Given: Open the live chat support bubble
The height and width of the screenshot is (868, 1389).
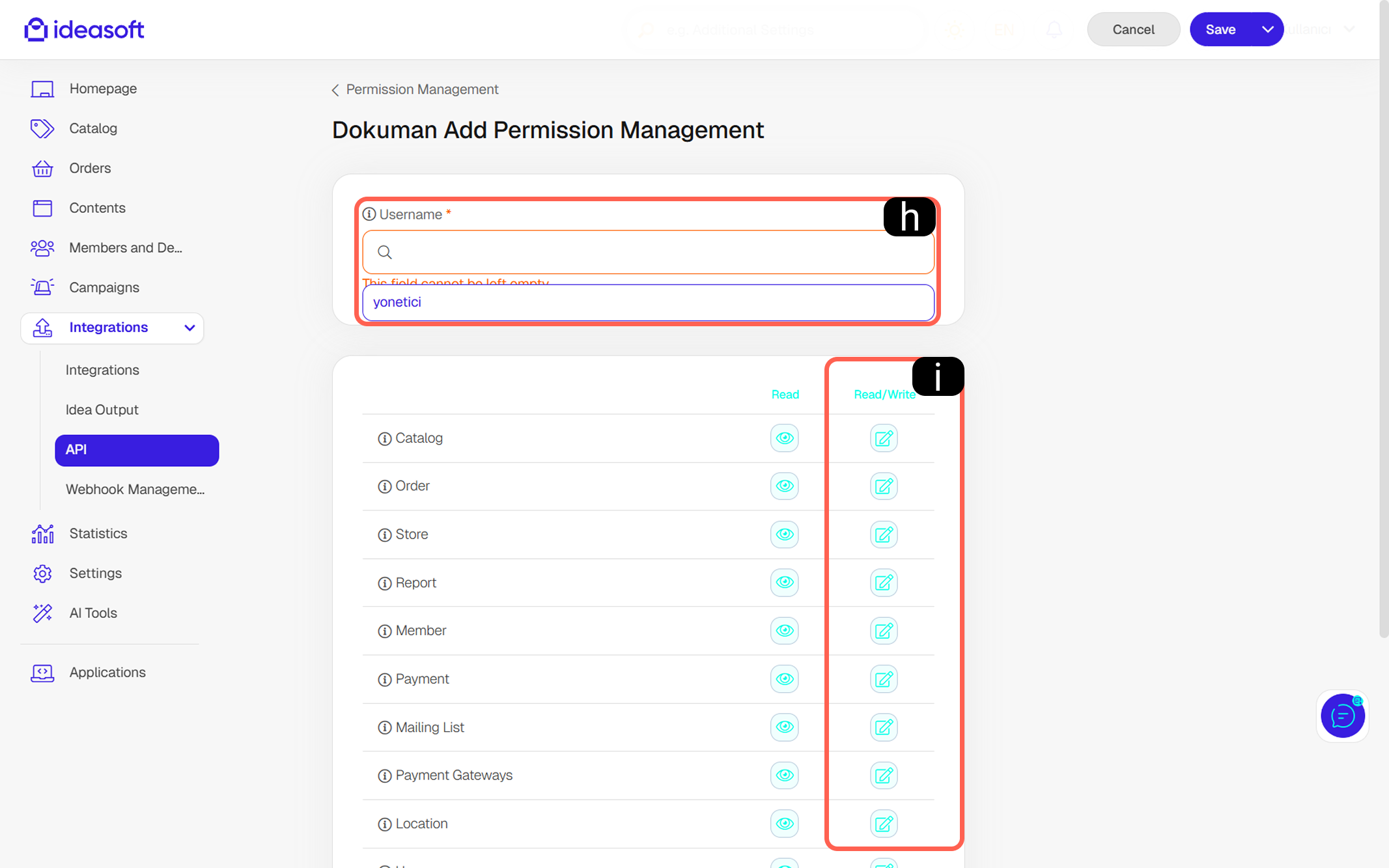Looking at the screenshot, I should point(1343,716).
